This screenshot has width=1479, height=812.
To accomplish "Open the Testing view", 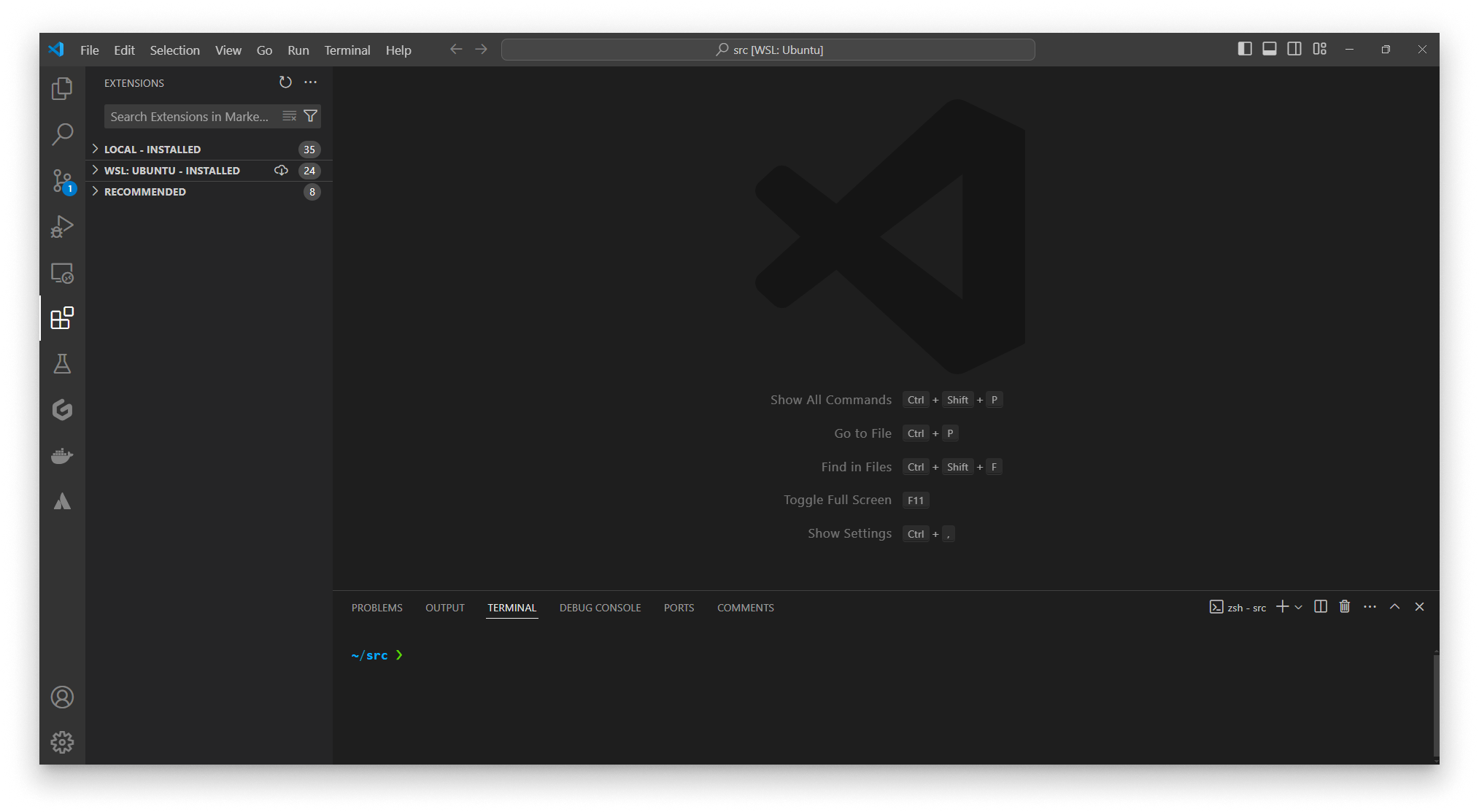I will (x=62, y=363).
